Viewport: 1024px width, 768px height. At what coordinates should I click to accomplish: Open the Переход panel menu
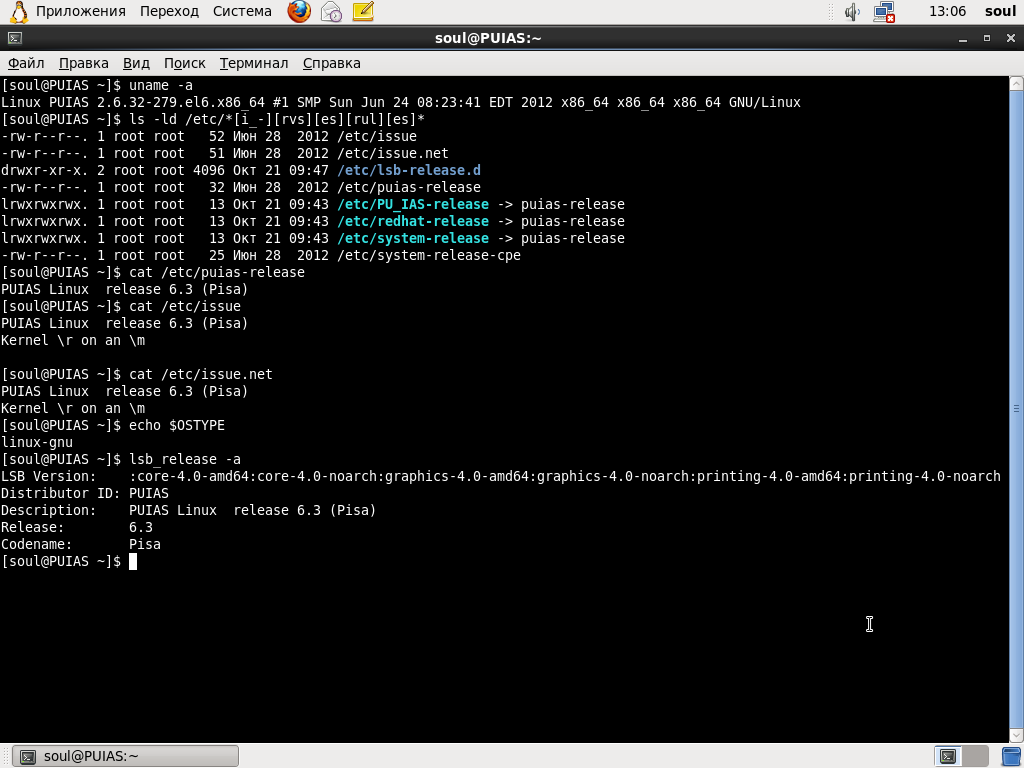pos(169,11)
